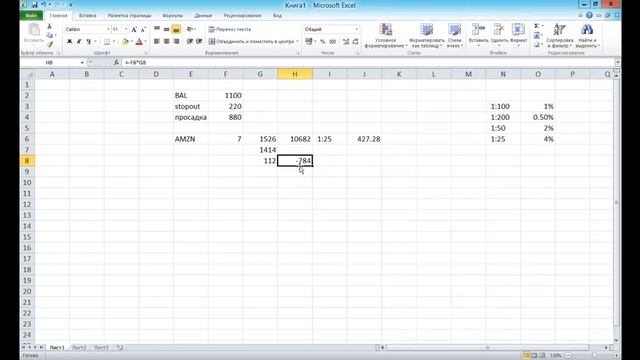Select column H header

[295, 74]
